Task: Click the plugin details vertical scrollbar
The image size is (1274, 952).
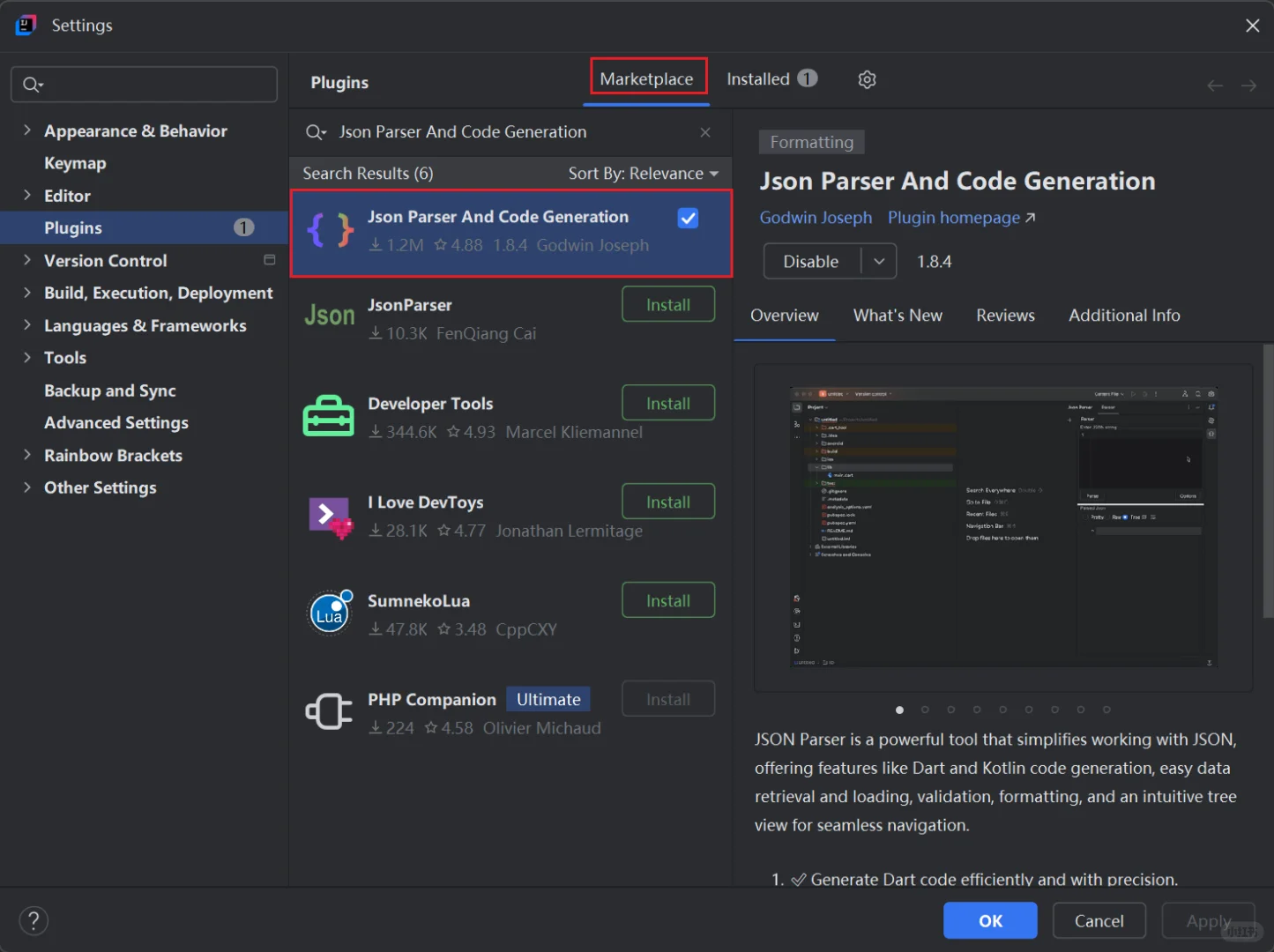Action: pos(1268,480)
